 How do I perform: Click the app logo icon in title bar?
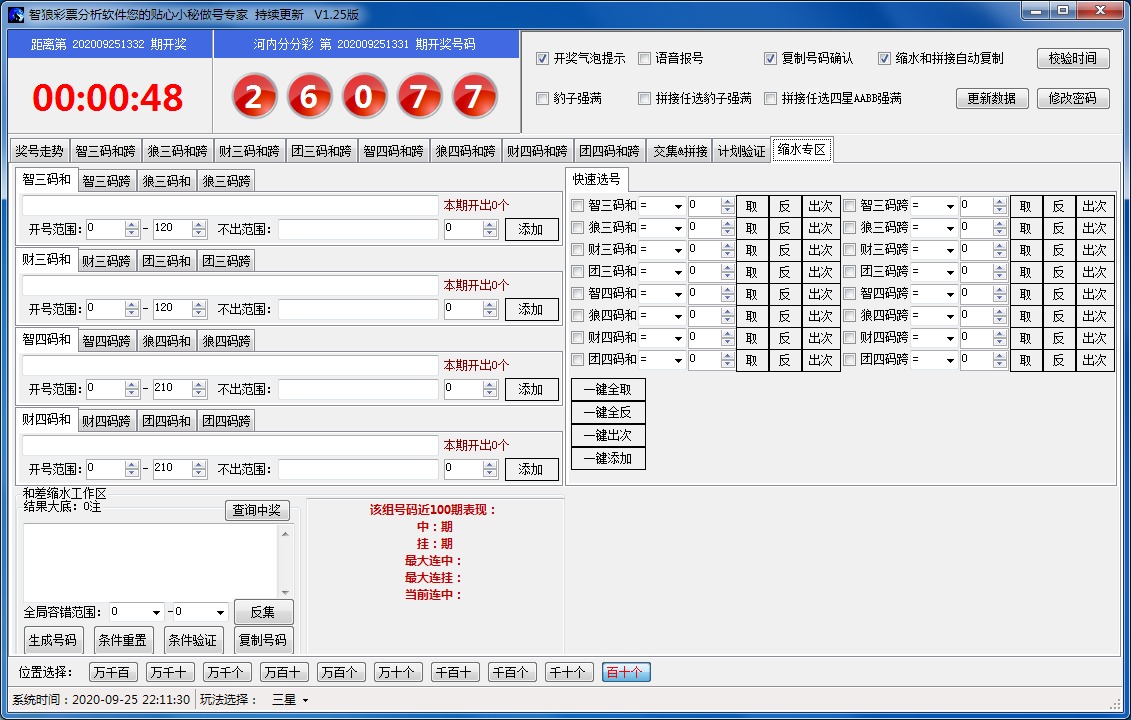pos(15,14)
